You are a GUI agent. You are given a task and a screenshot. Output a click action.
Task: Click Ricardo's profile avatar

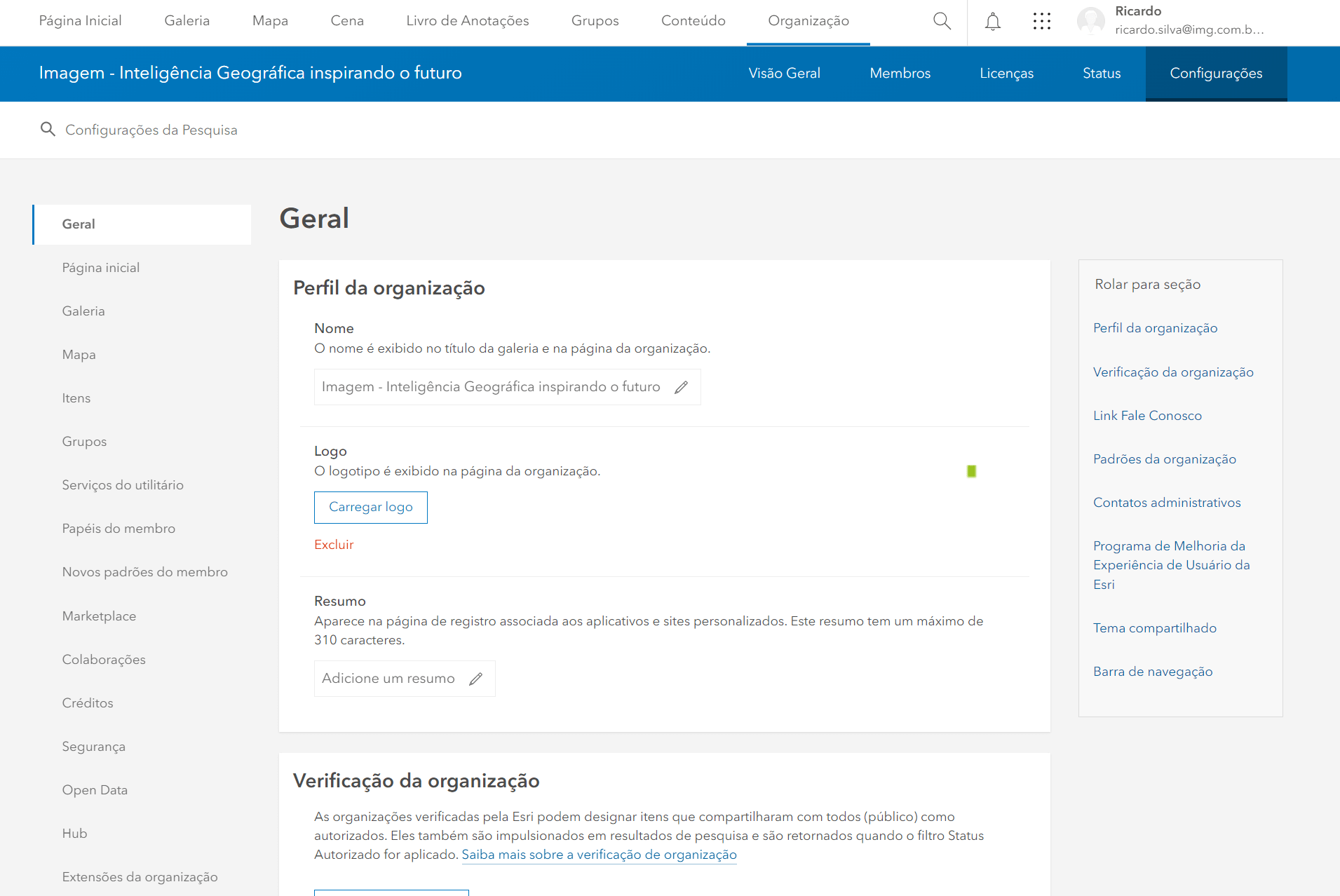click(x=1090, y=21)
